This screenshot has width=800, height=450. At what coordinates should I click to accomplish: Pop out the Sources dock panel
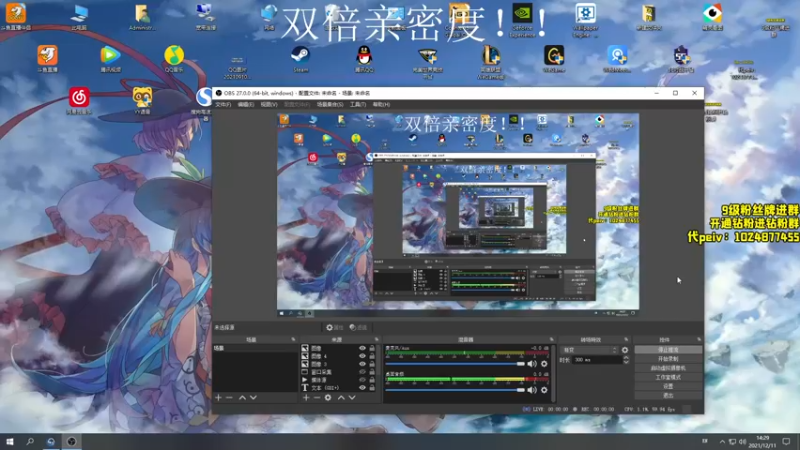[x=377, y=339]
